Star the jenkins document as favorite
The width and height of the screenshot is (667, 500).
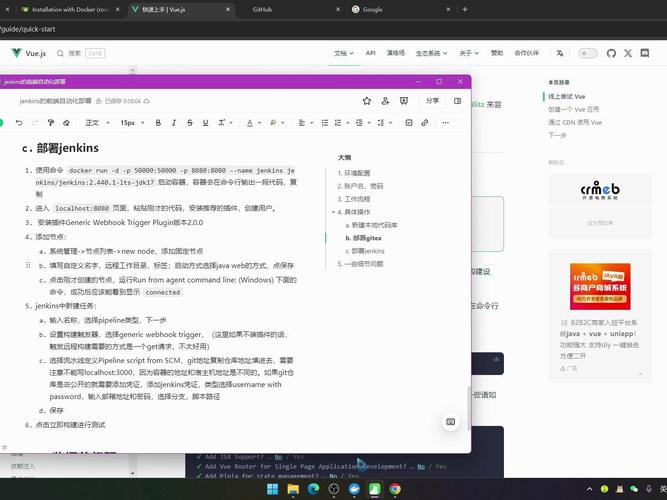367,101
